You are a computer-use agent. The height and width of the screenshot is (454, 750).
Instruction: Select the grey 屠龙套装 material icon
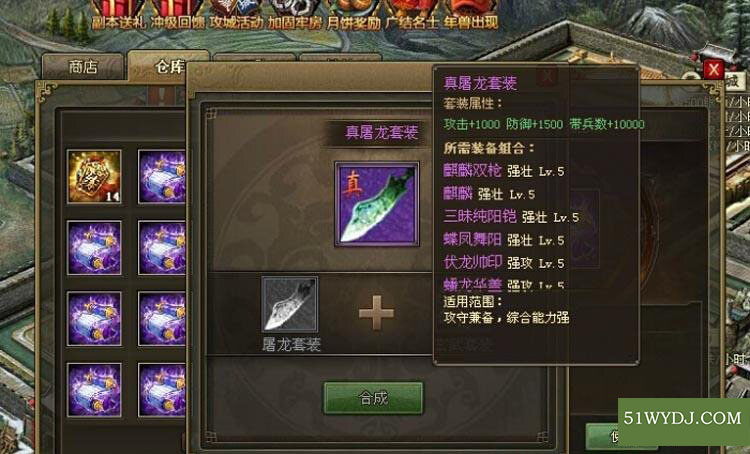[x=289, y=304]
